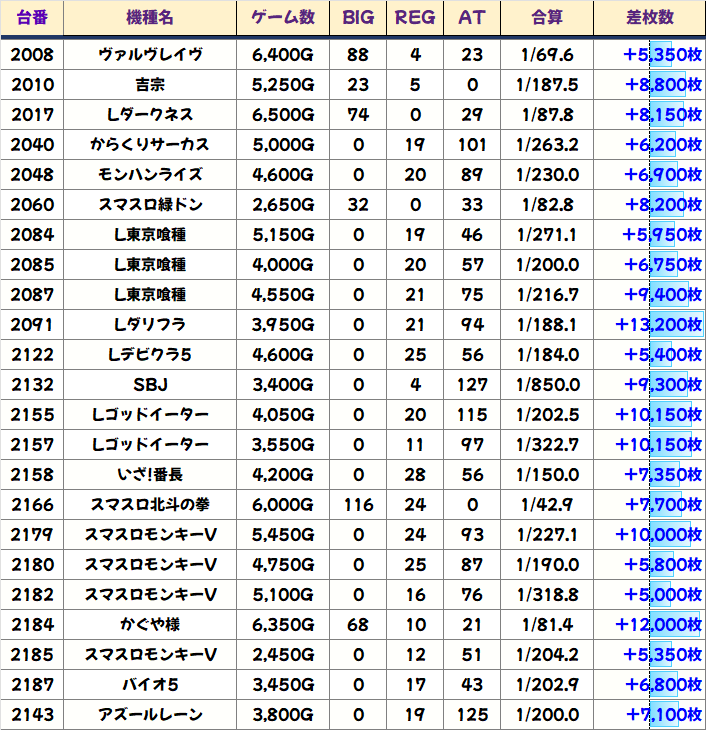Select machine number 2091

32,324
